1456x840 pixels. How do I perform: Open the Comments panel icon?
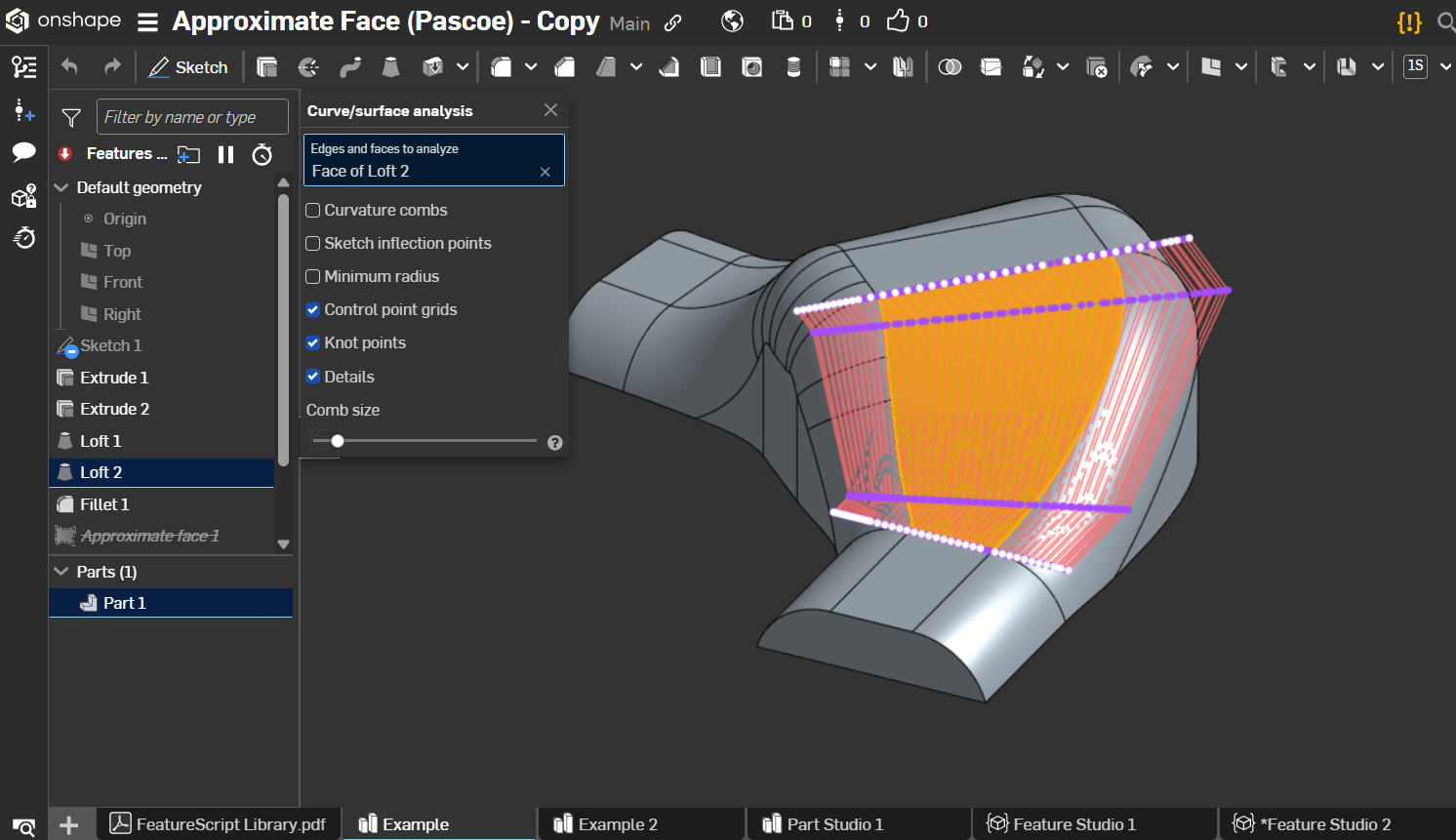pos(24,151)
